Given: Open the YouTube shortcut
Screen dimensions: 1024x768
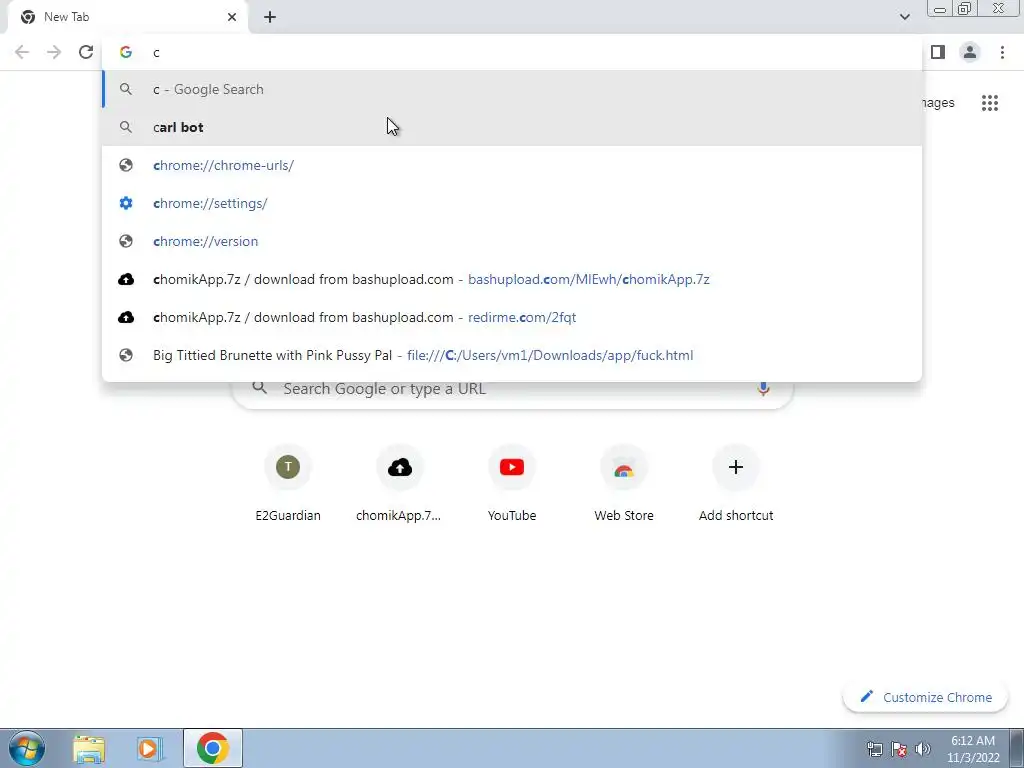Looking at the screenshot, I should click(x=512, y=484).
